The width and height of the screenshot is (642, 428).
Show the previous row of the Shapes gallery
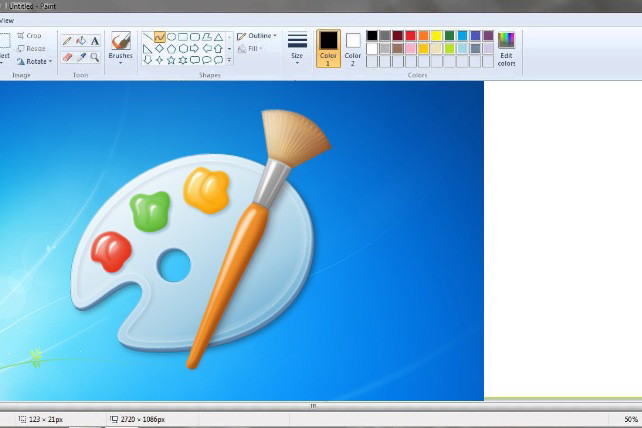tap(229, 37)
